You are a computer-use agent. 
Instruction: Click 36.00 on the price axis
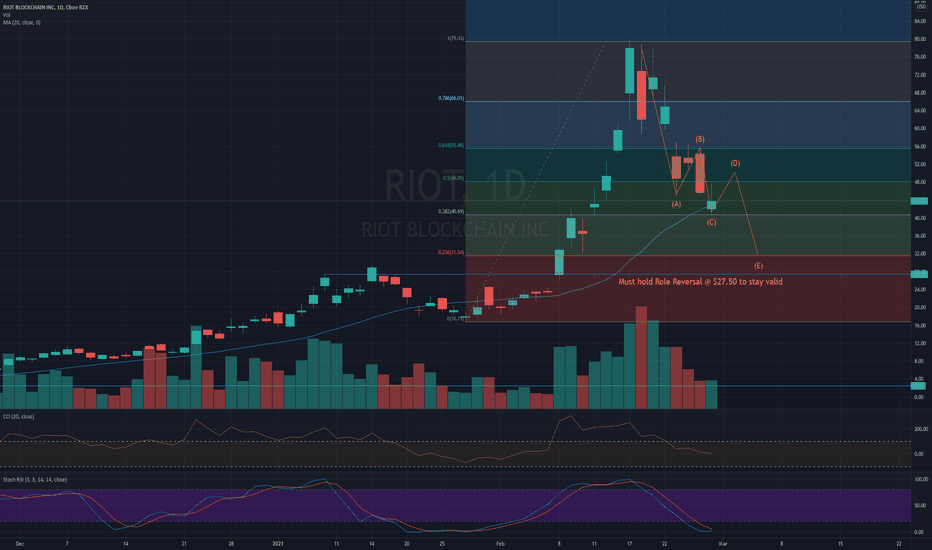920,236
